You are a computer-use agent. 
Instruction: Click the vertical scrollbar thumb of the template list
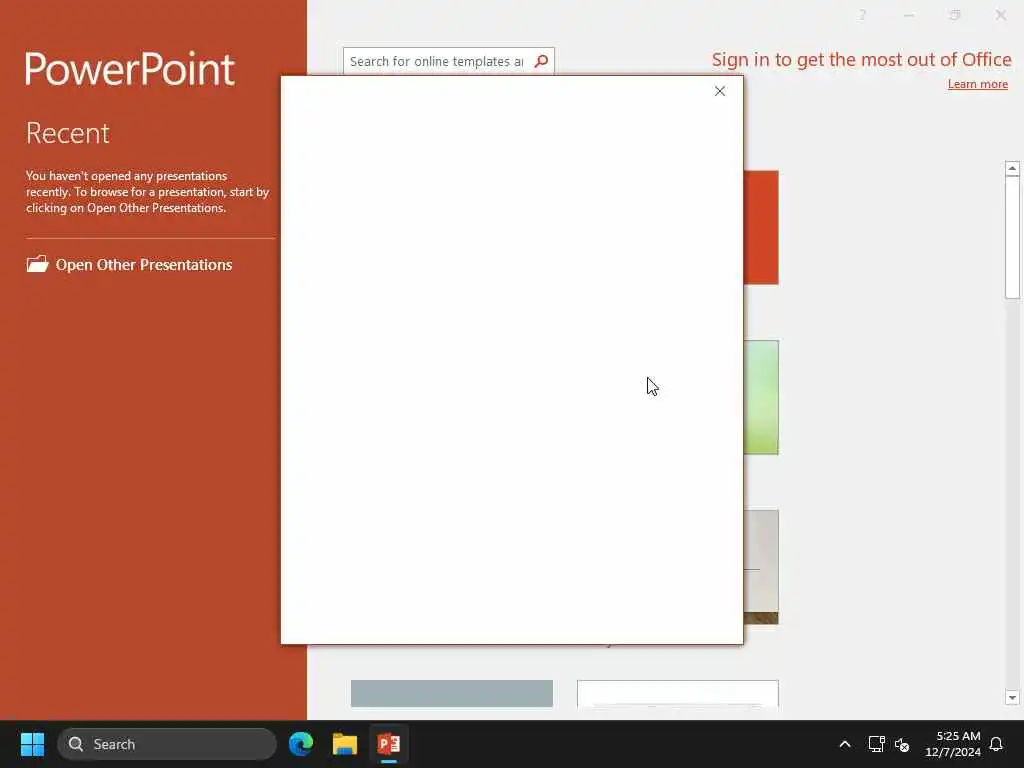[x=1012, y=238]
